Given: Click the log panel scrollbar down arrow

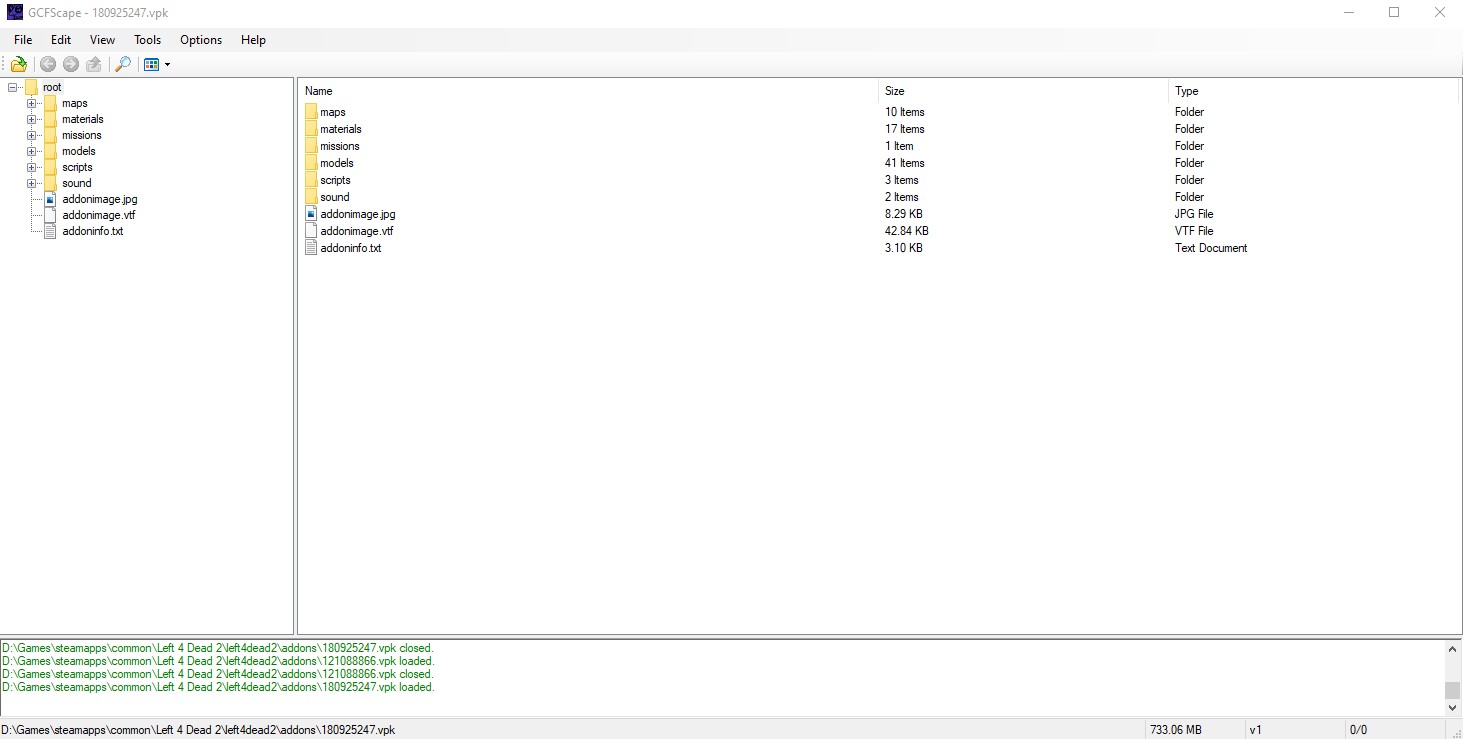Looking at the screenshot, I should pos(1452,707).
